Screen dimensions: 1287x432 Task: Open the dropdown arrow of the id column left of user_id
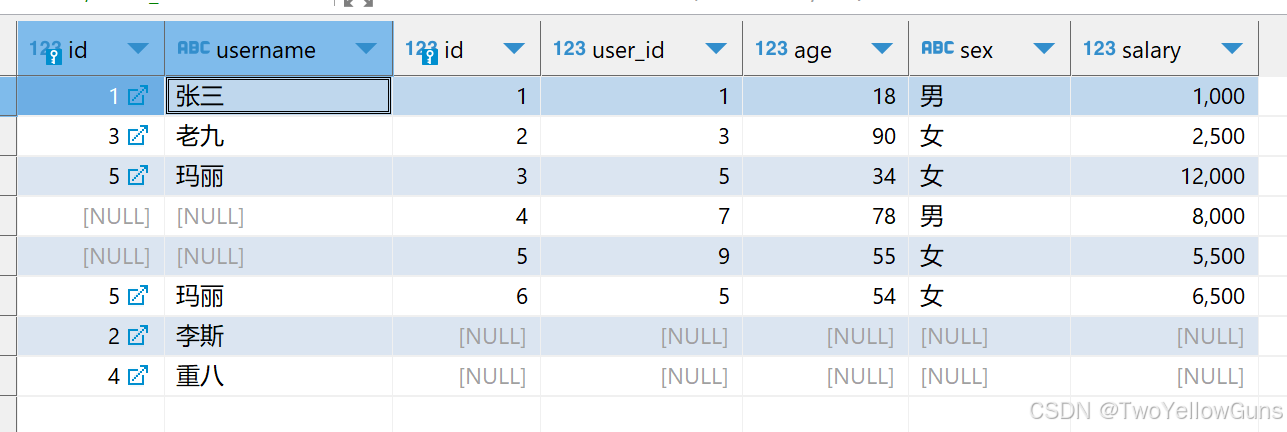(x=514, y=48)
